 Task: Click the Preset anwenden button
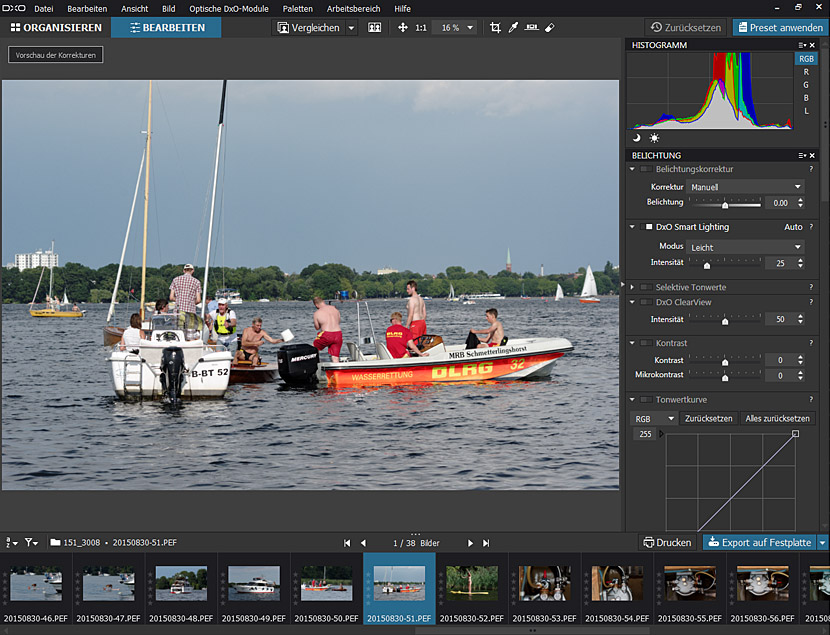pos(778,28)
